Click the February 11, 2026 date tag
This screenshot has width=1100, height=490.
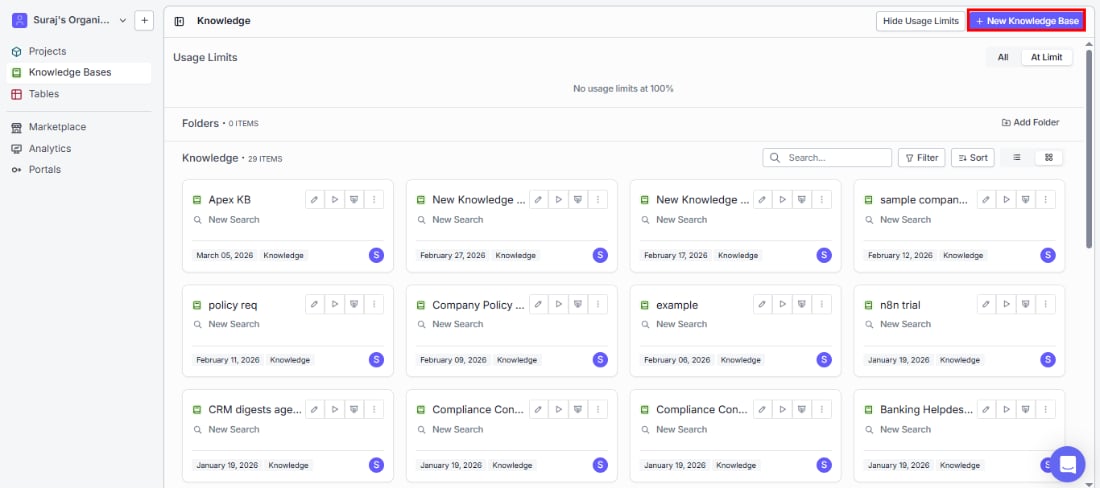point(228,360)
